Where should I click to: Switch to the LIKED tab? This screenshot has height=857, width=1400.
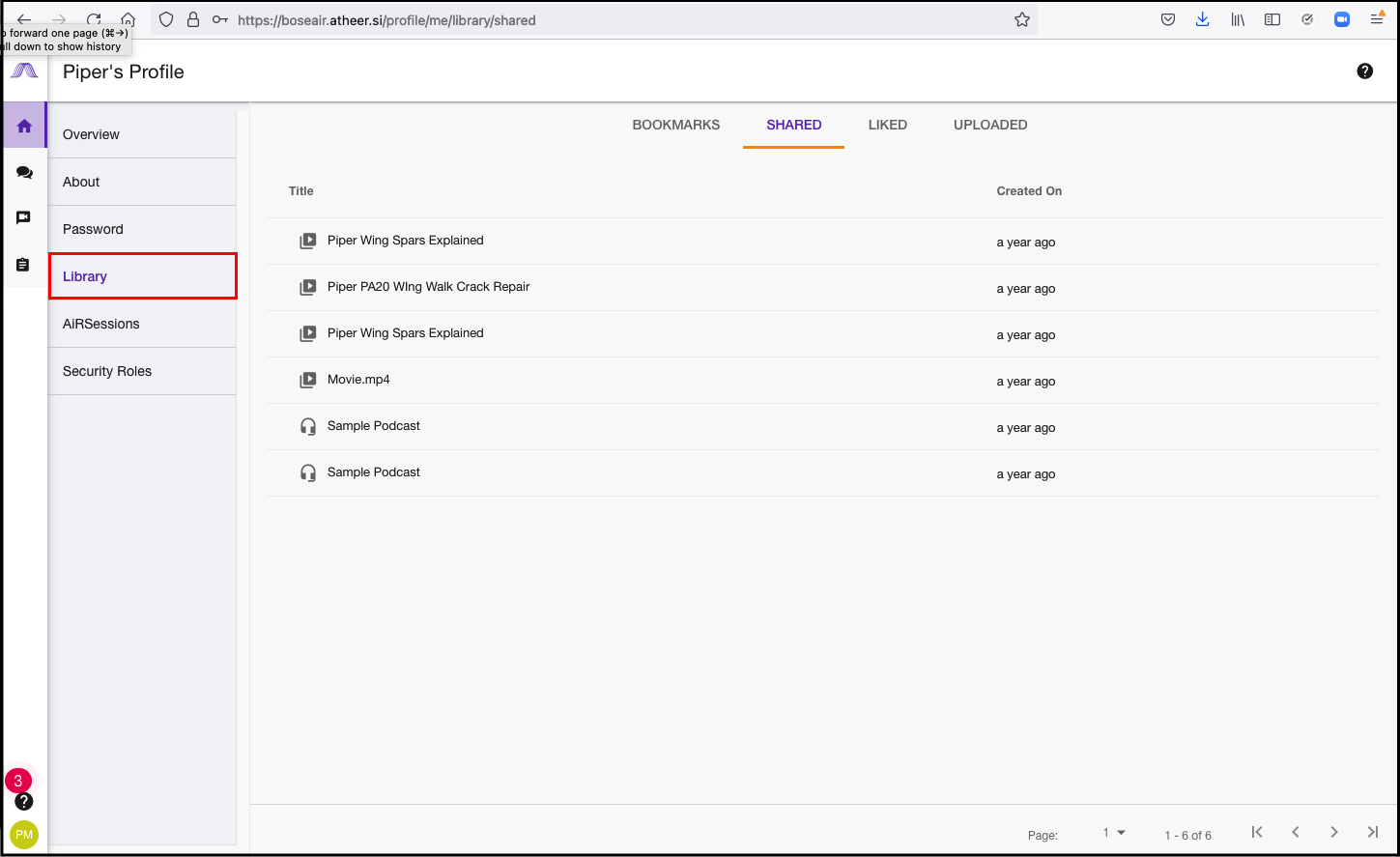click(x=888, y=125)
